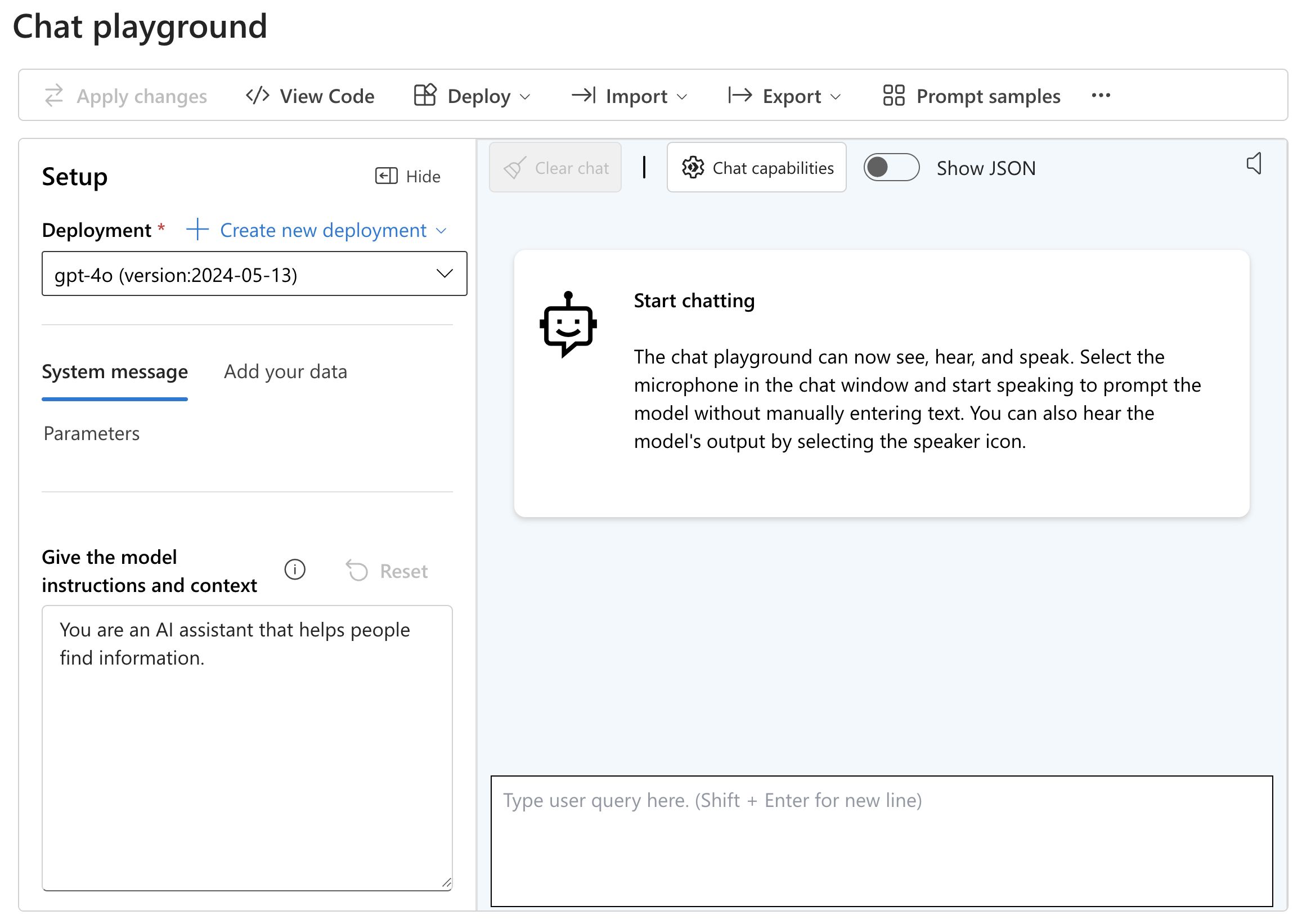Viewport: 1311px width, 924px height.
Task: Click the Chat capabilities gear icon
Action: pyautogui.click(x=693, y=167)
